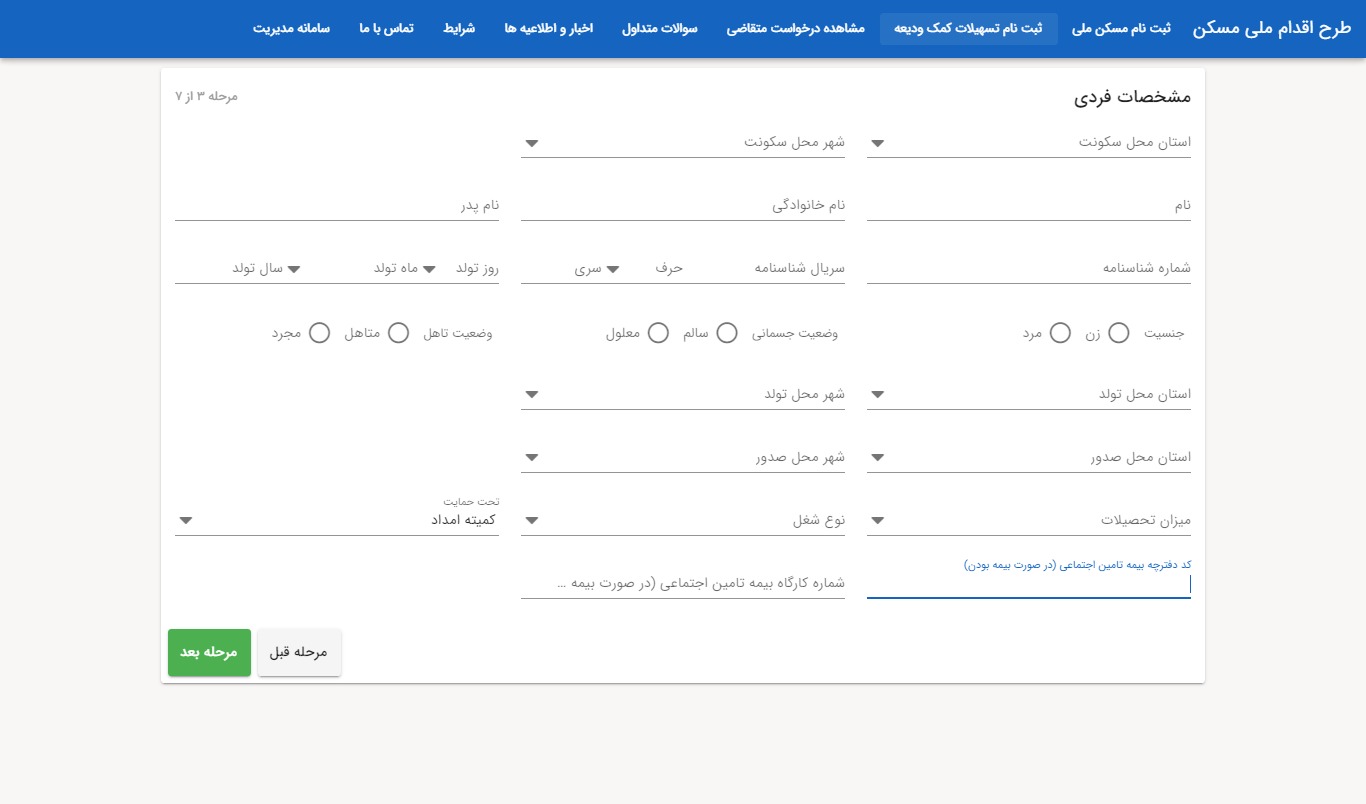This screenshot has height=804, width=1366.
Task: Select متاهل marital status
Action: (398, 333)
